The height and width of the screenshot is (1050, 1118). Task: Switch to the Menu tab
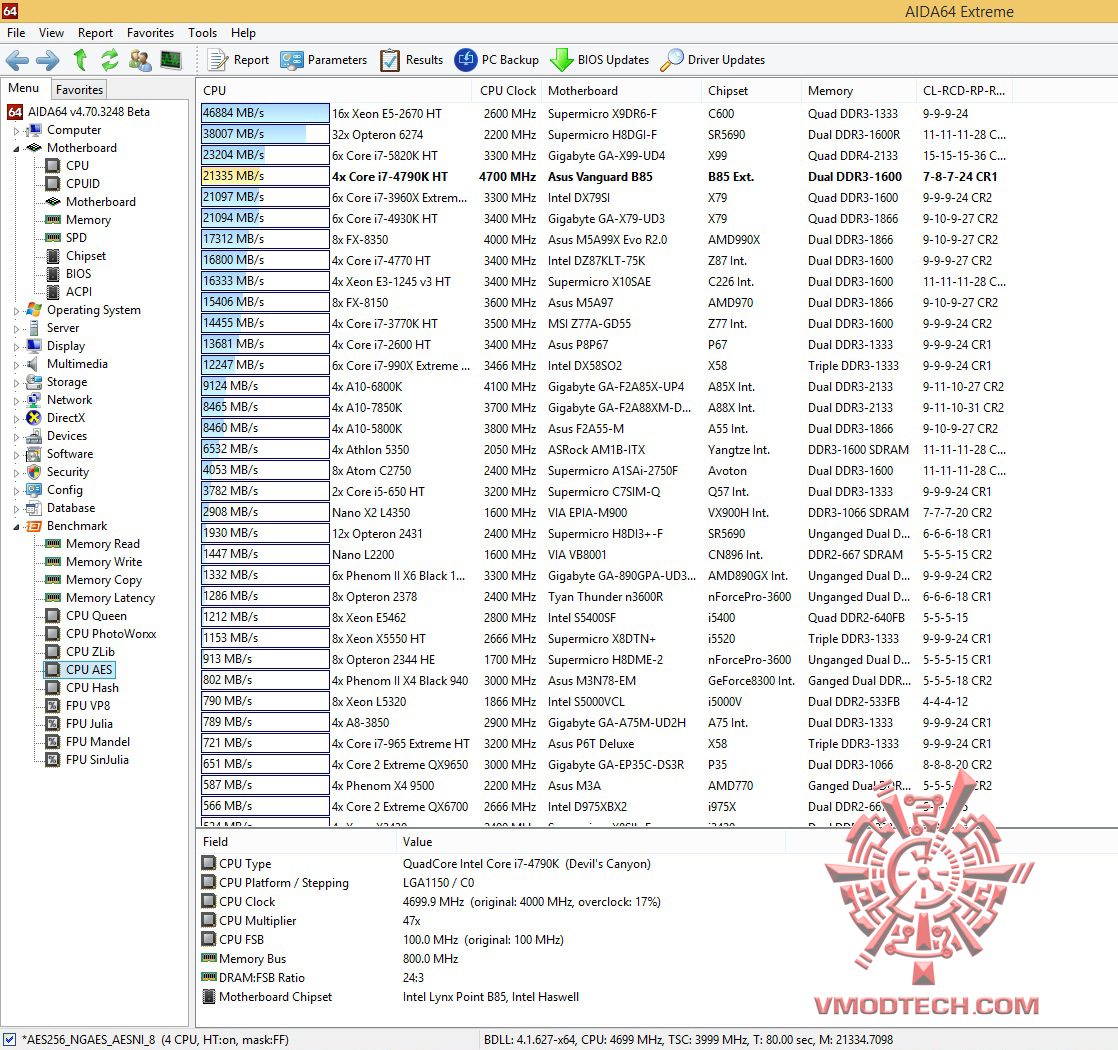pyautogui.click(x=24, y=88)
